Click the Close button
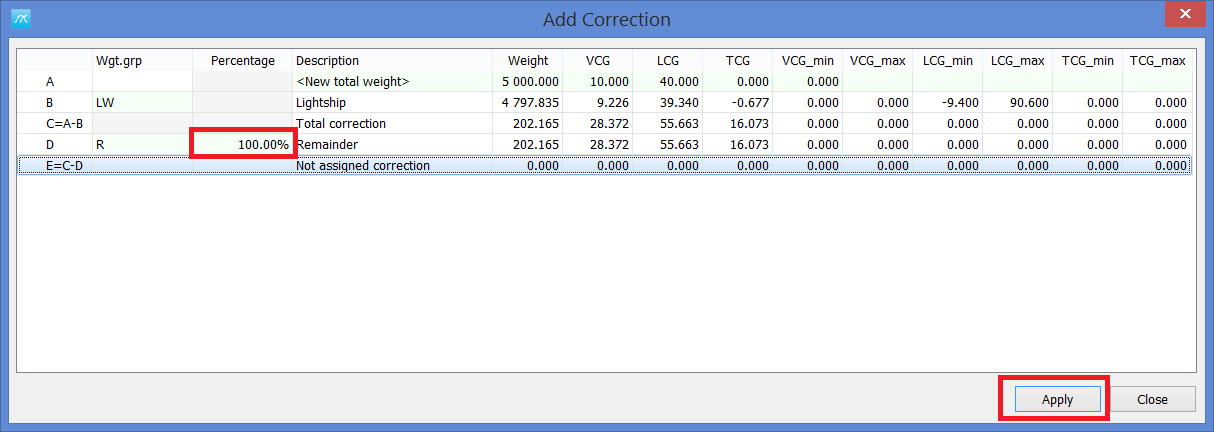 pos(1152,399)
